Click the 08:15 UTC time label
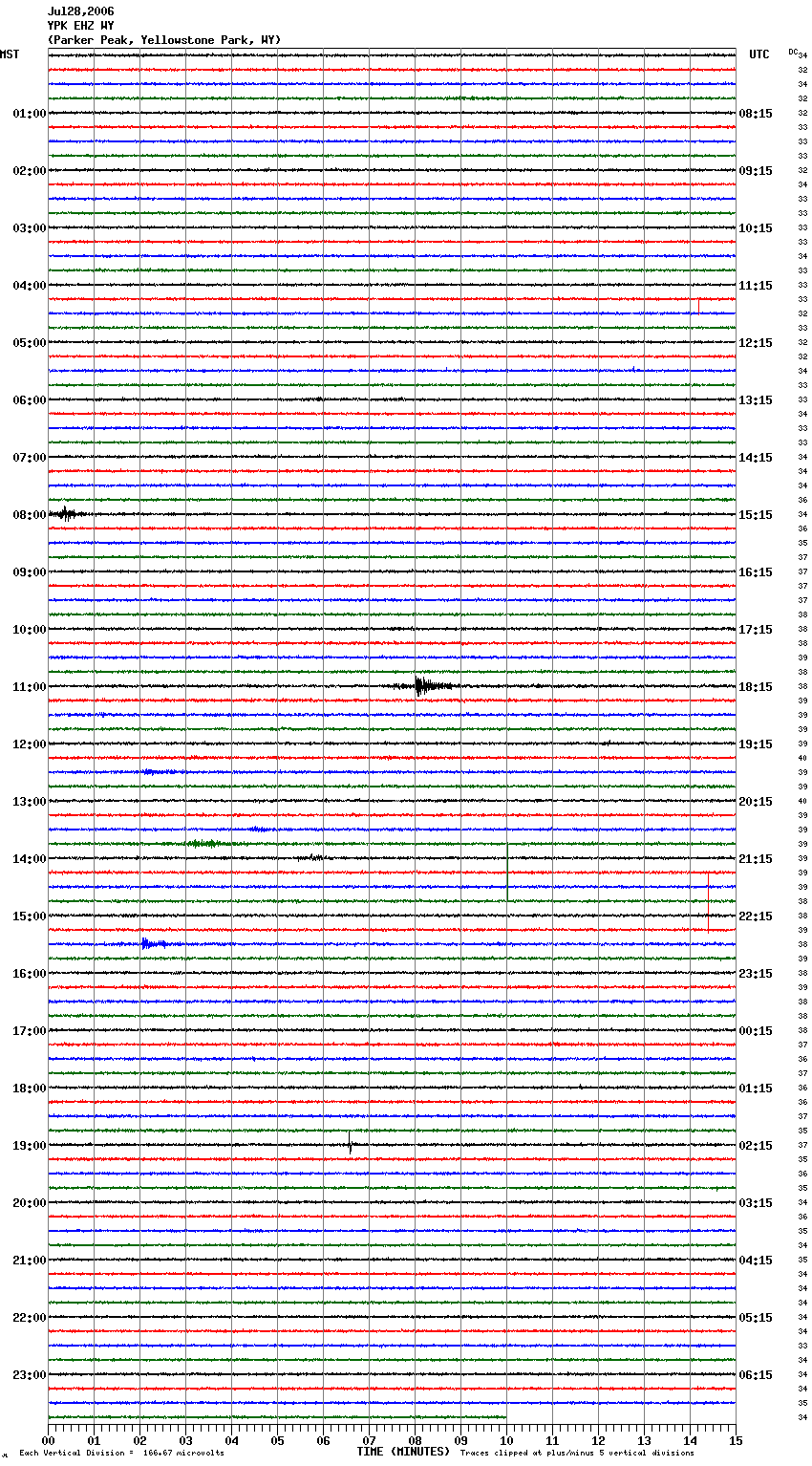 (756, 114)
